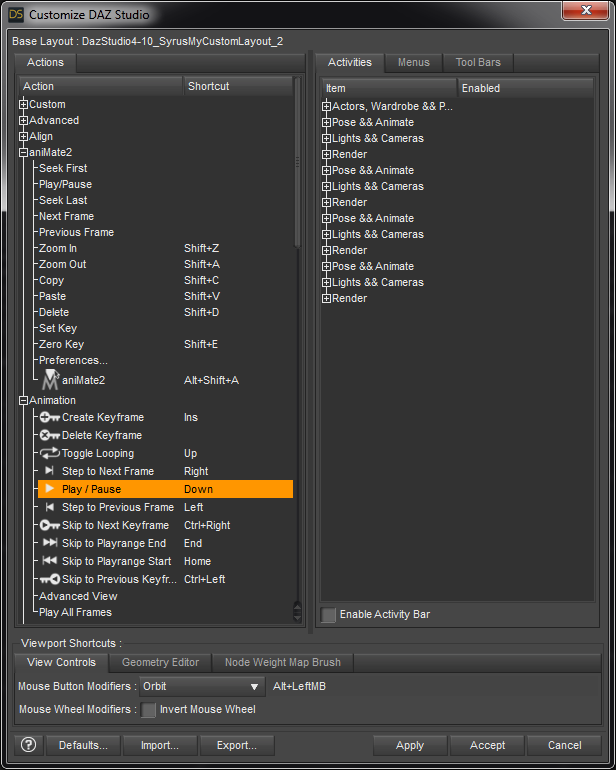The image size is (616, 770).
Task: Toggle the Invert Mouse Wheel checkbox
Action: pos(148,710)
